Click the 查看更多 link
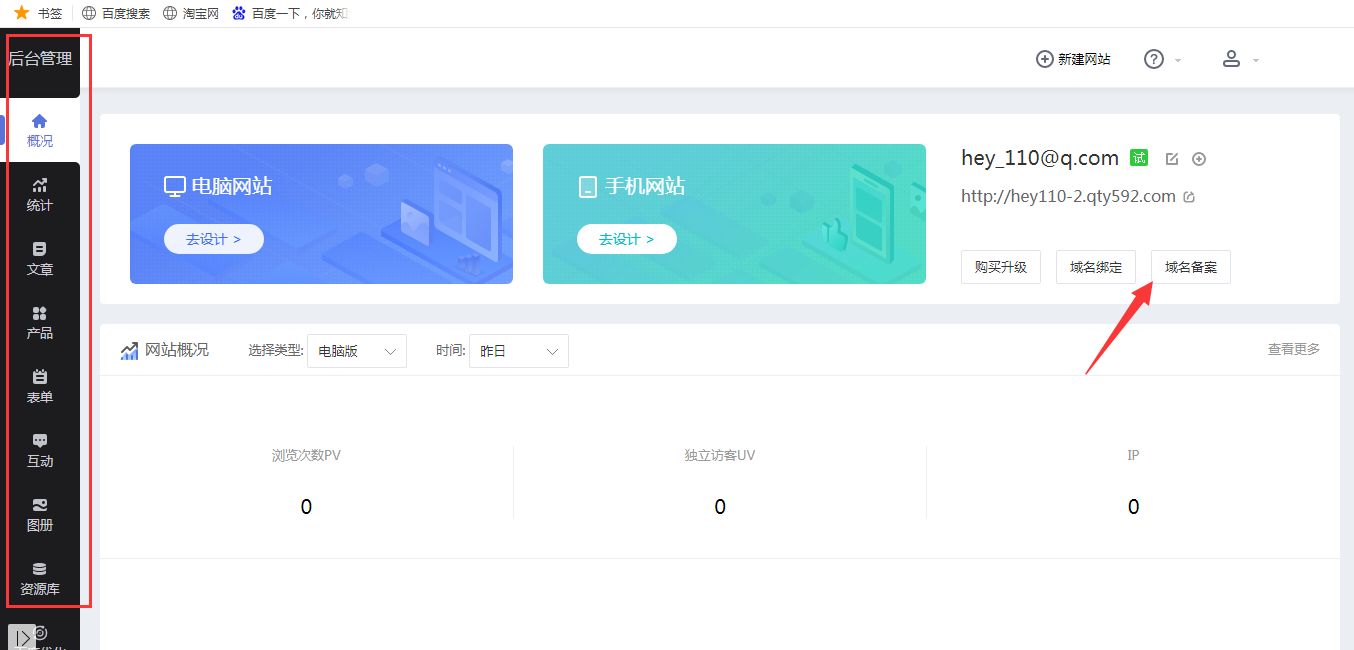 (1293, 349)
